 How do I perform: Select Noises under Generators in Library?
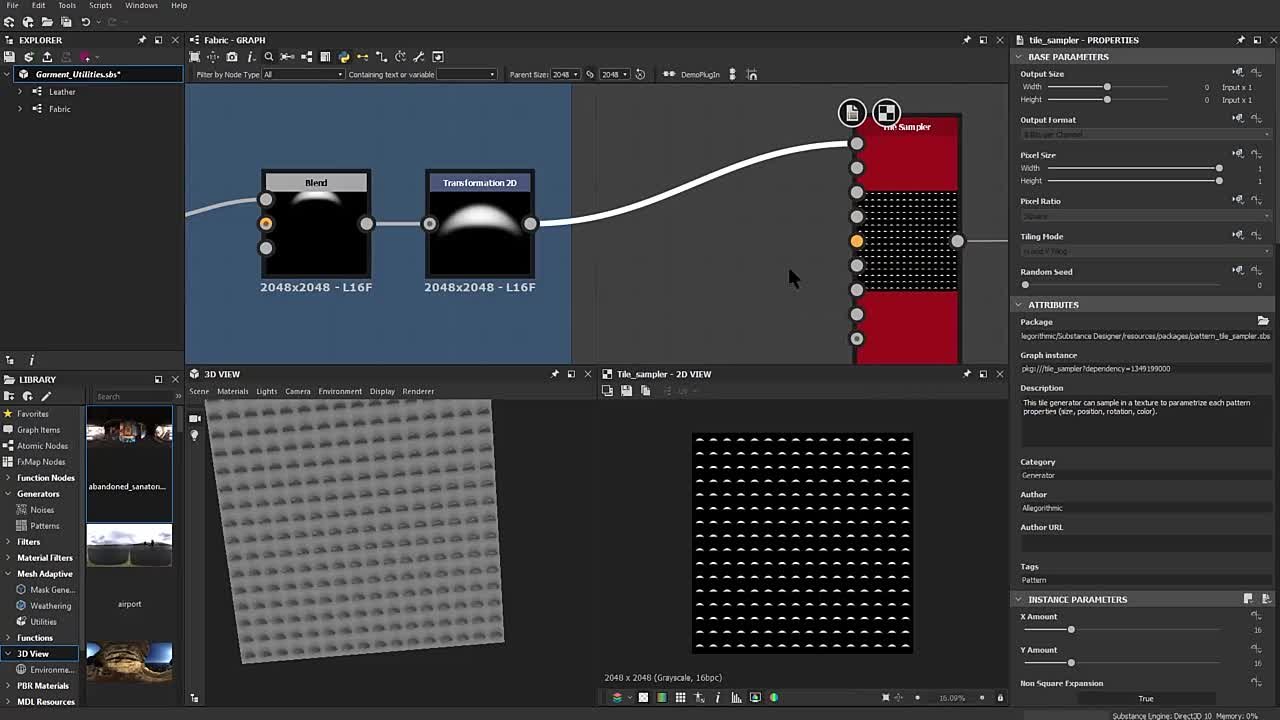42,510
